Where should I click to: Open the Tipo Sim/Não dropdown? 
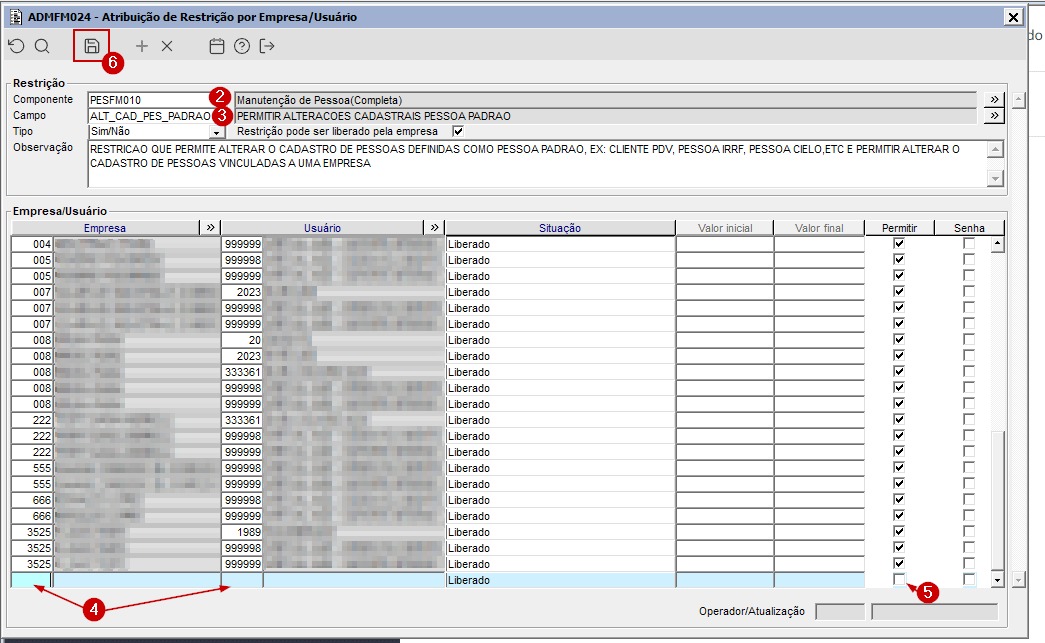(x=217, y=132)
